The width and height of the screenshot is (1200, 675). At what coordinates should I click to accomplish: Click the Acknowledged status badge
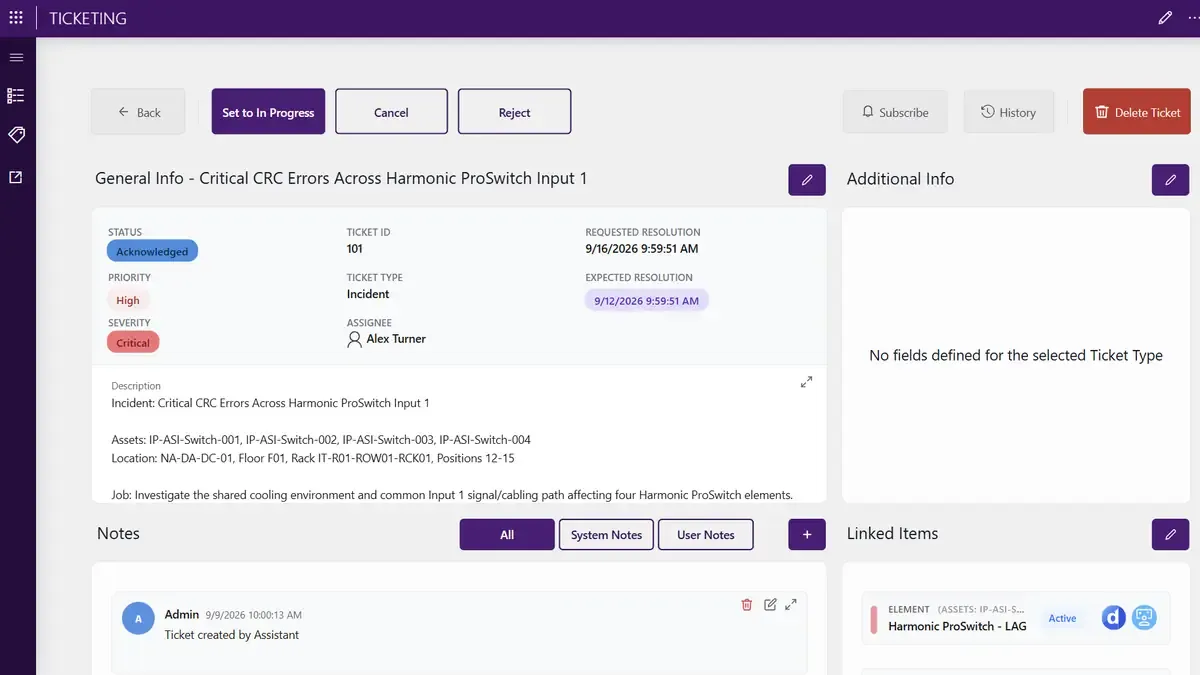(x=152, y=251)
